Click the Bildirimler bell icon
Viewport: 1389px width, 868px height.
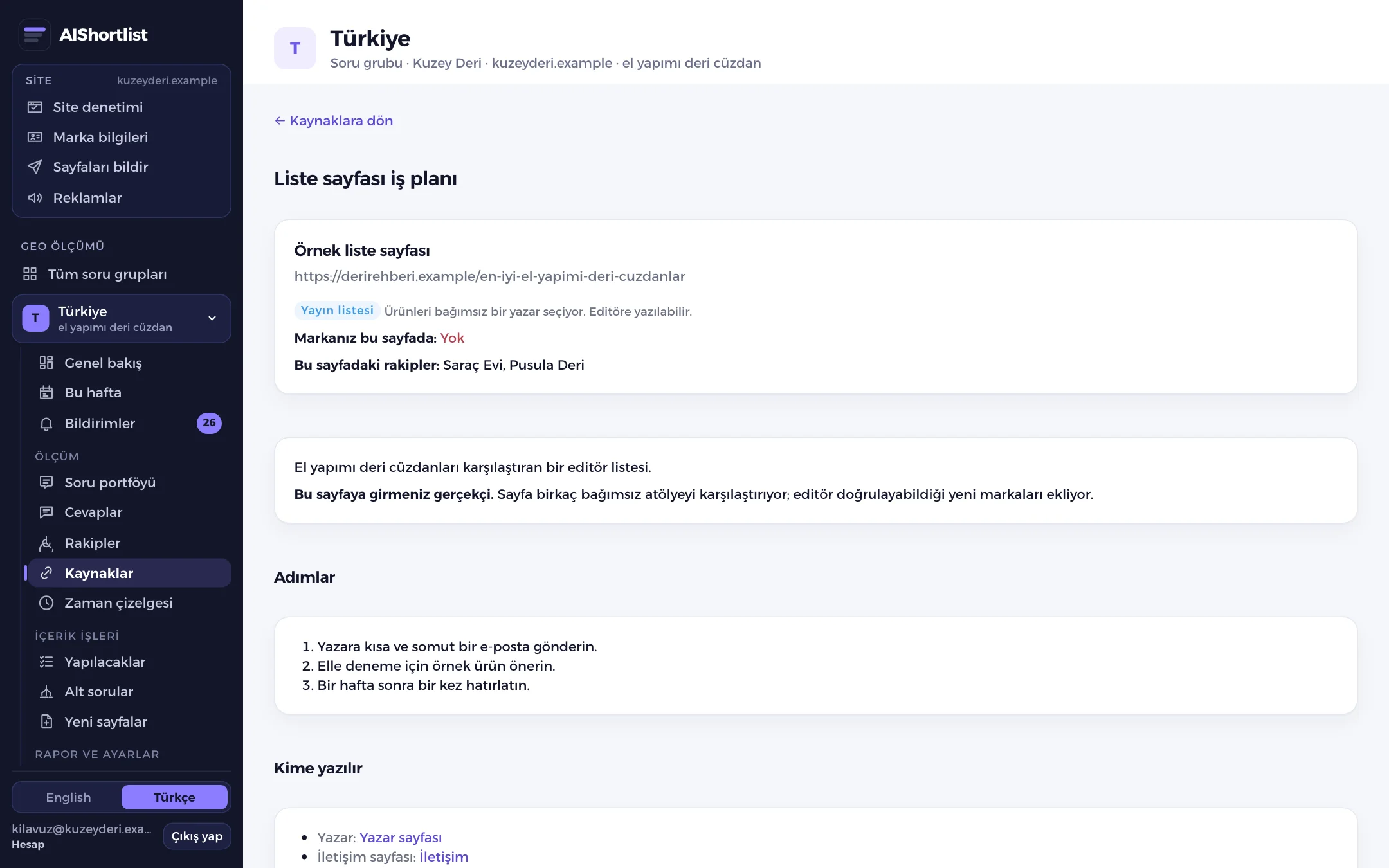[x=46, y=424]
